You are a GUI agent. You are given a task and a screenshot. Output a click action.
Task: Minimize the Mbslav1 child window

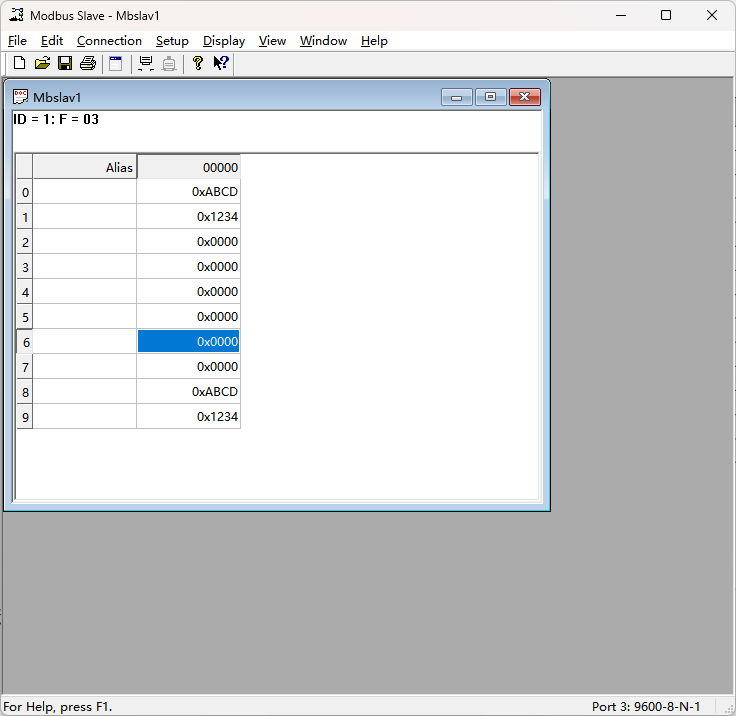[456, 97]
